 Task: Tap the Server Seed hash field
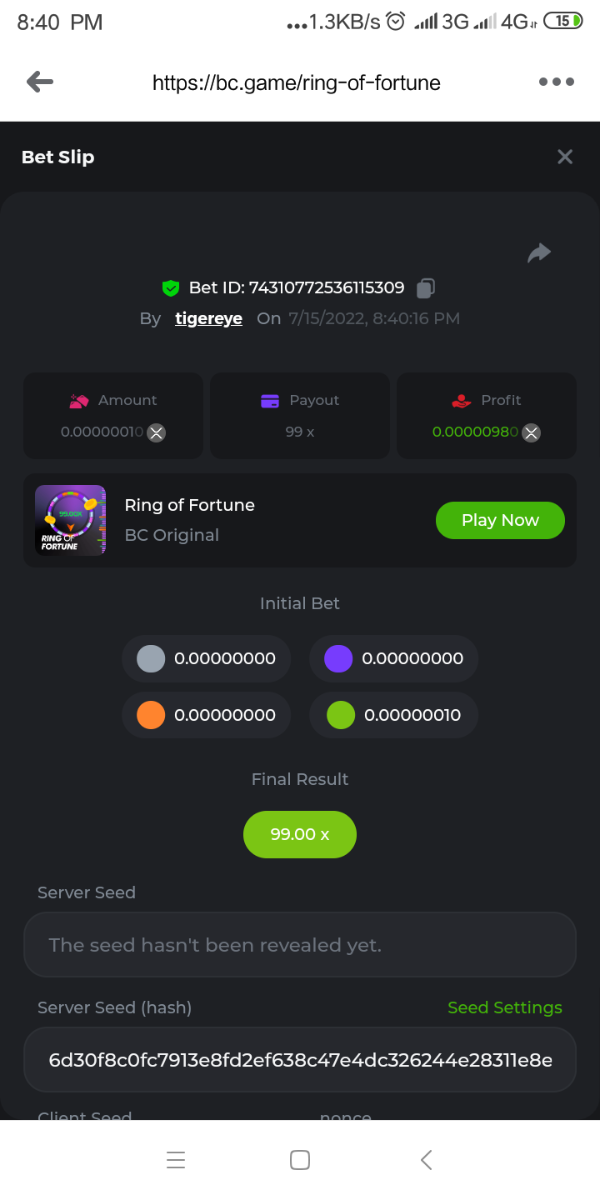pyautogui.click(x=300, y=1059)
